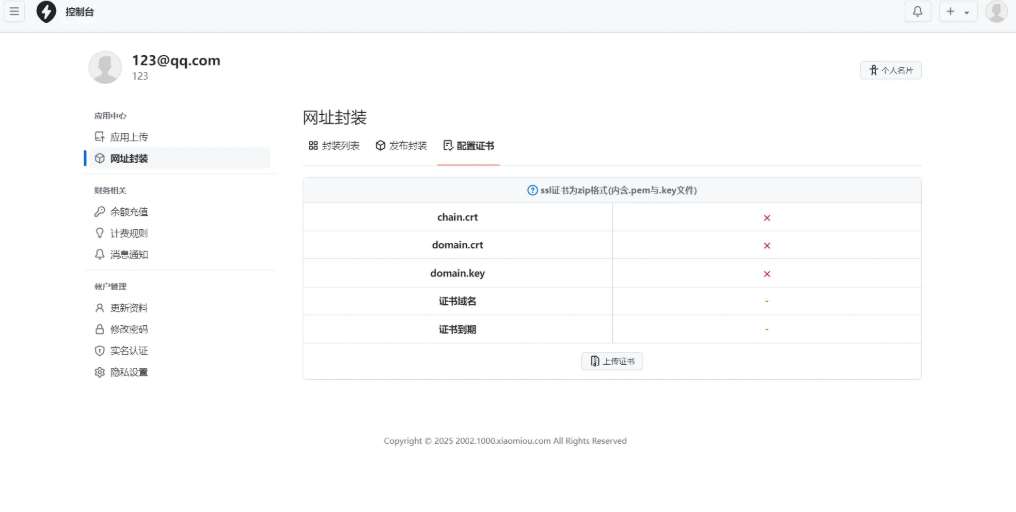Click the lightning bolt logo
1016x512 pixels.
[x=46, y=12]
